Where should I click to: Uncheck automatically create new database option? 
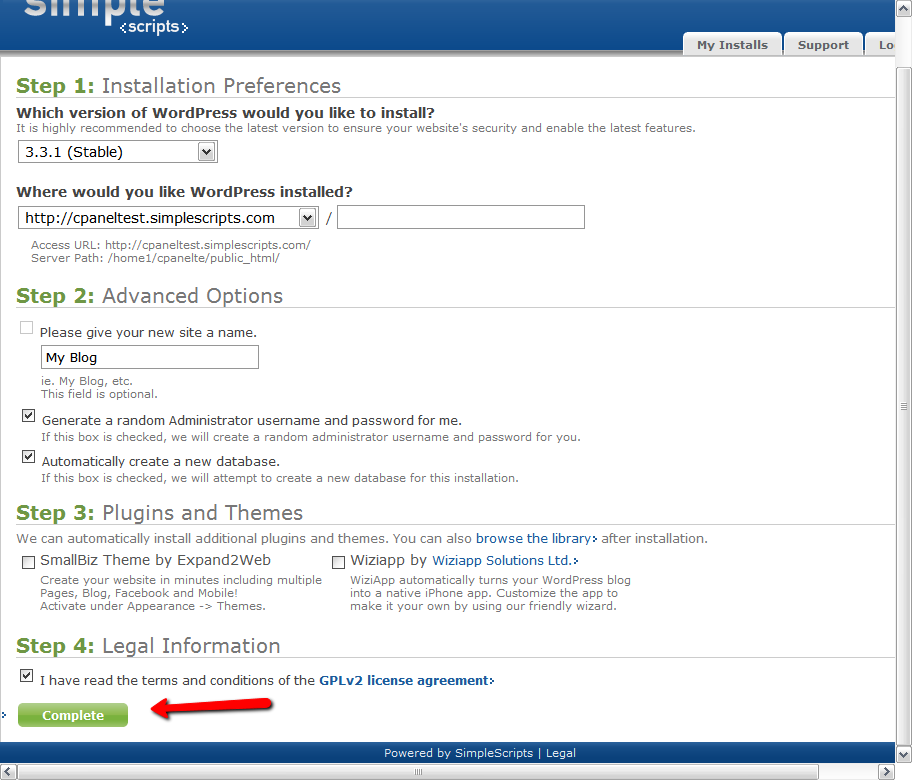point(28,457)
